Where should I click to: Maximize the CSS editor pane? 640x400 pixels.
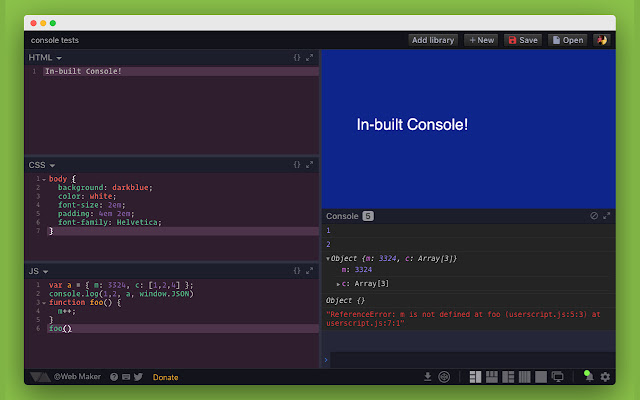310,164
